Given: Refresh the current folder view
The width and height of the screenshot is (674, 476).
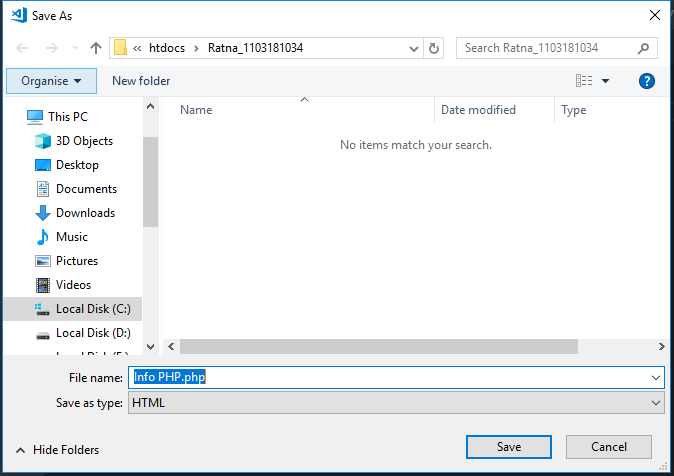Looking at the screenshot, I should tap(434, 48).
